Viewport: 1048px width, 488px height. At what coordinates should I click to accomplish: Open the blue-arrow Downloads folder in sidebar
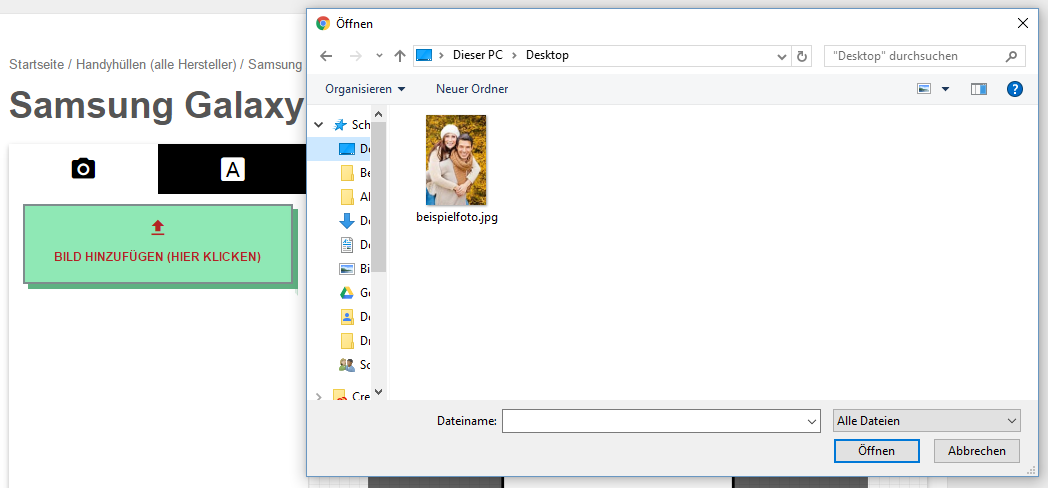pos(354,221)
